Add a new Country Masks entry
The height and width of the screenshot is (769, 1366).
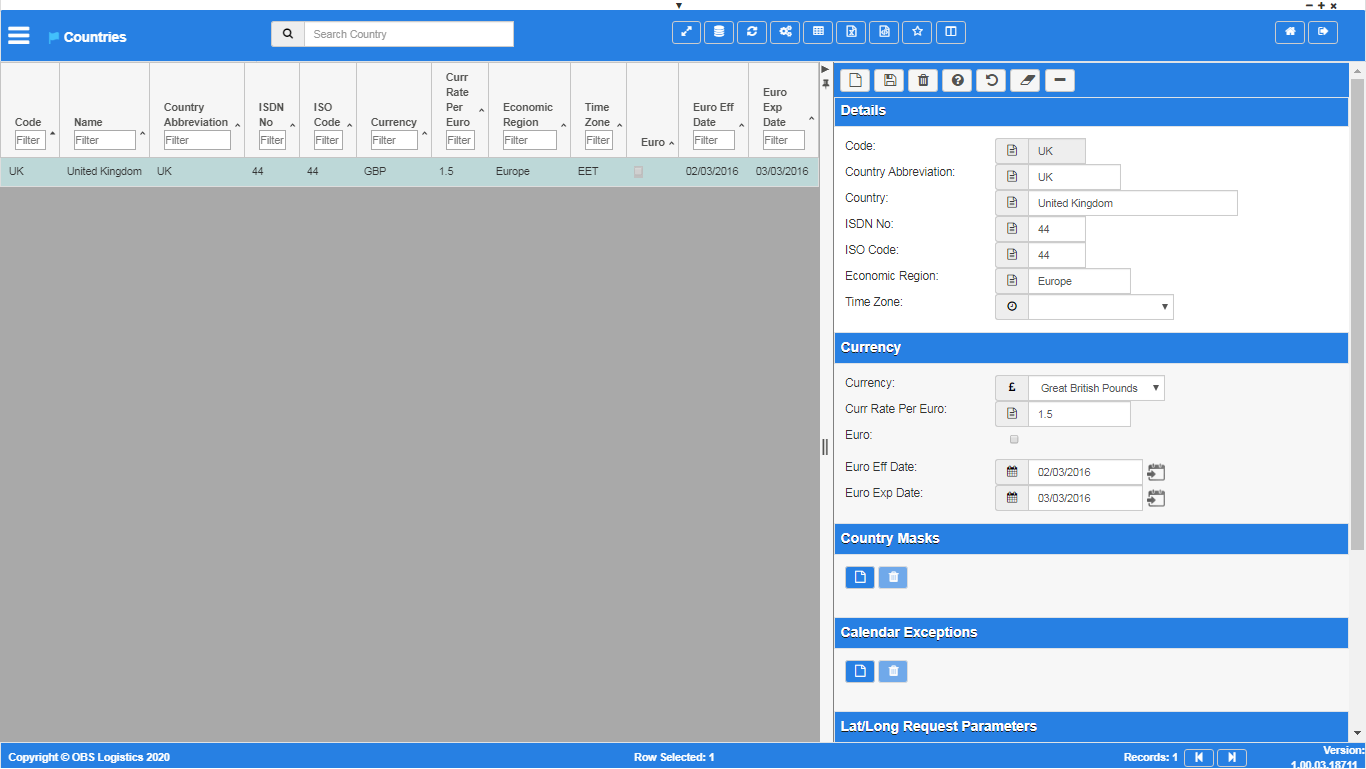(860, 577)
